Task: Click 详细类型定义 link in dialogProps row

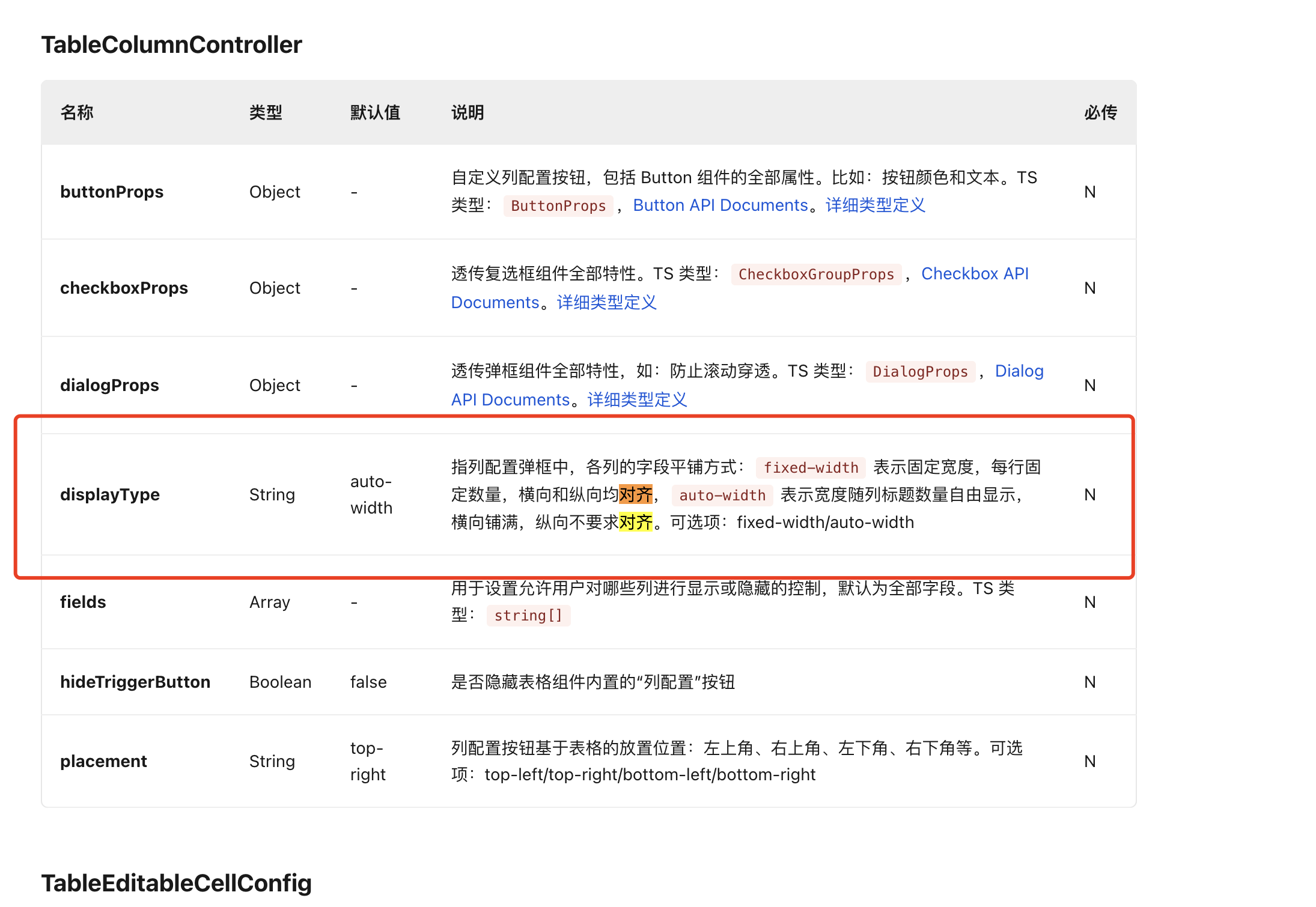Action: [636, 399]
